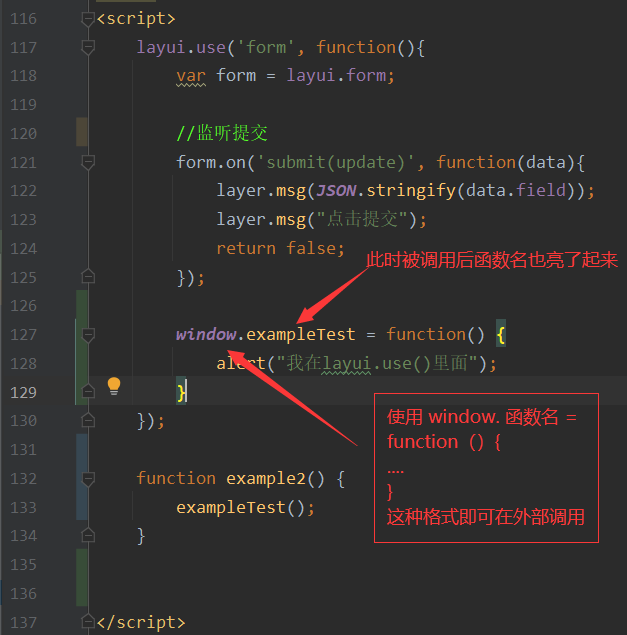
Task: Click line number 128 in gutter
Action: (23, 364)
